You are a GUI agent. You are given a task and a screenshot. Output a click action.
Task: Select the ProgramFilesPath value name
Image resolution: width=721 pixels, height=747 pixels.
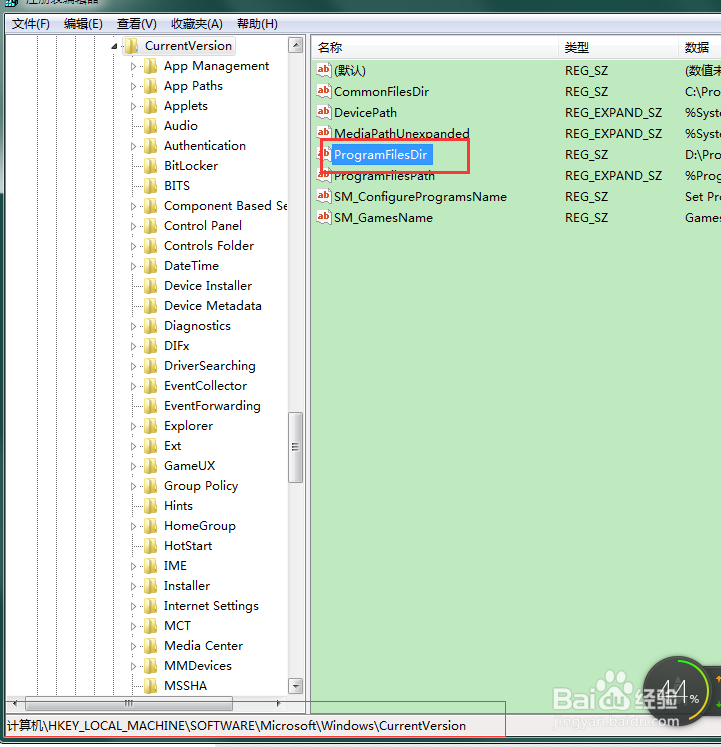pyautogui.click(x=384, y=176)
